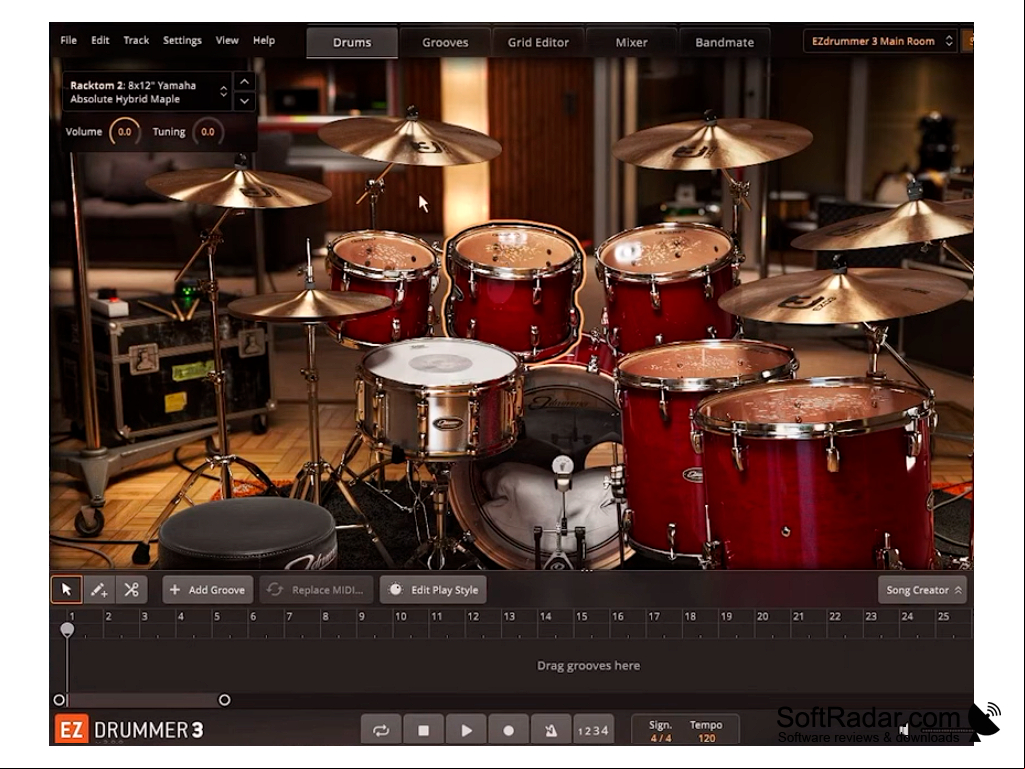1025x769 pixels.
Task: Open the Help menu
Action: (263, 40)
